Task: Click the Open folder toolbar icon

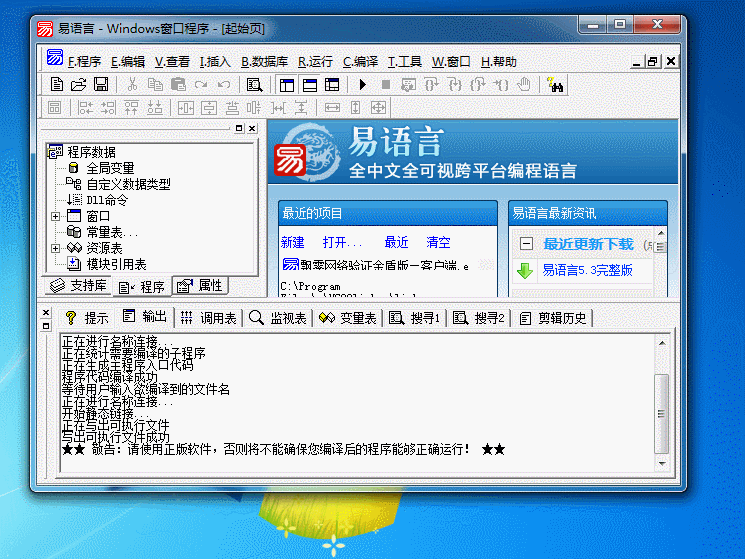Action: (x=78, y=85)
